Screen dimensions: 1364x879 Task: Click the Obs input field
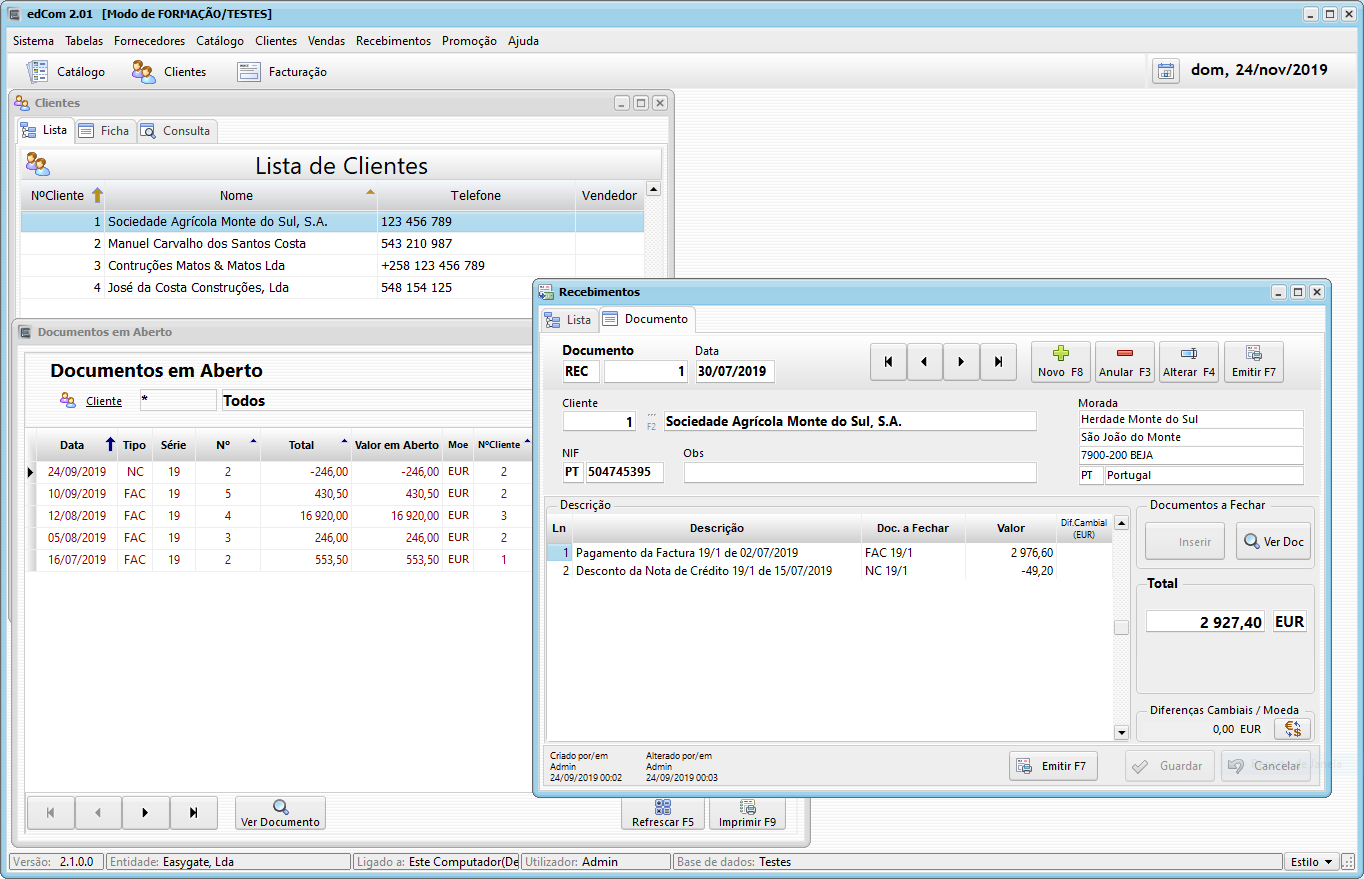[x=860, y=472]
